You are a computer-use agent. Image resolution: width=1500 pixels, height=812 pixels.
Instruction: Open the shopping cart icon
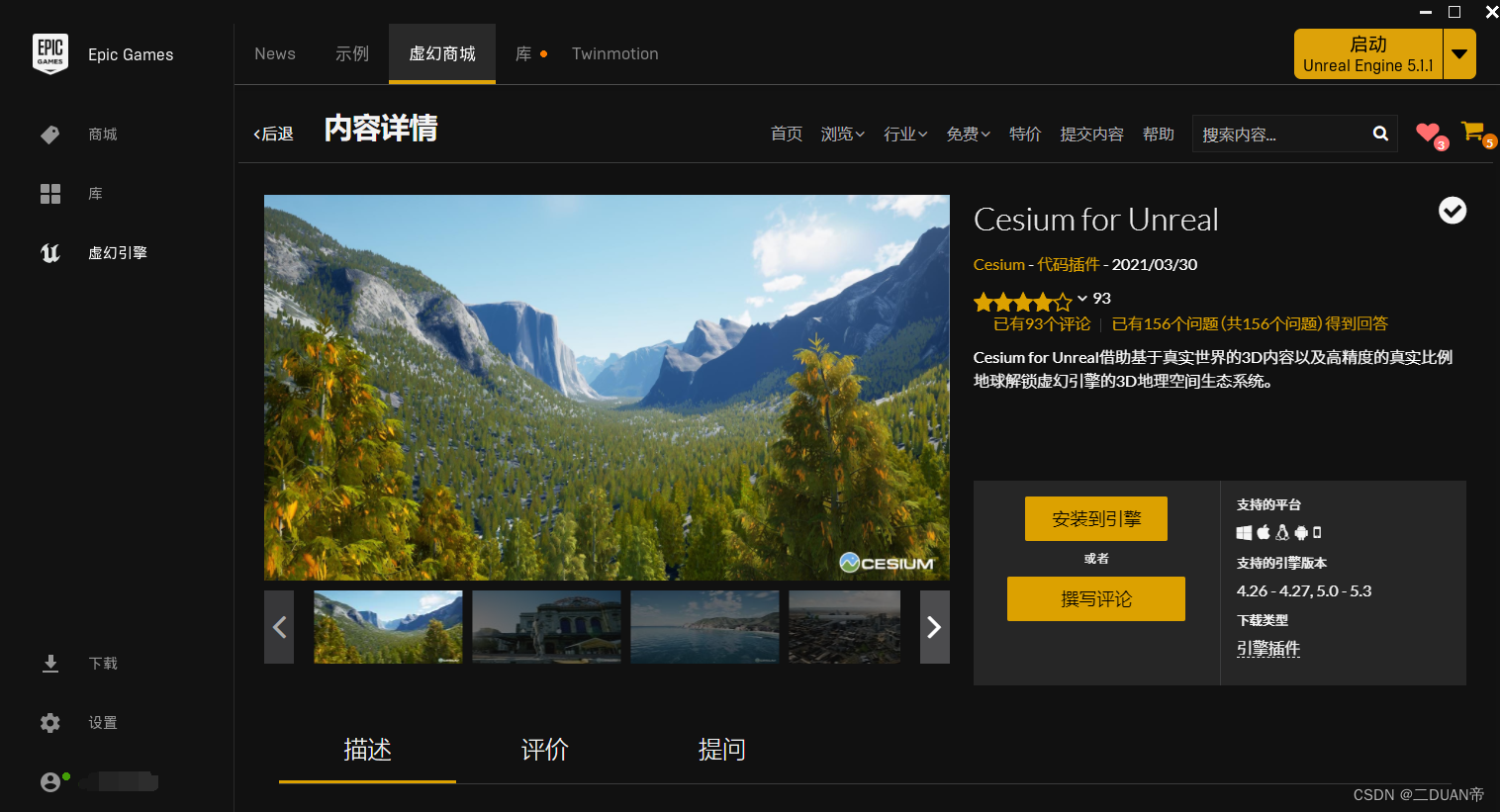1472,130
